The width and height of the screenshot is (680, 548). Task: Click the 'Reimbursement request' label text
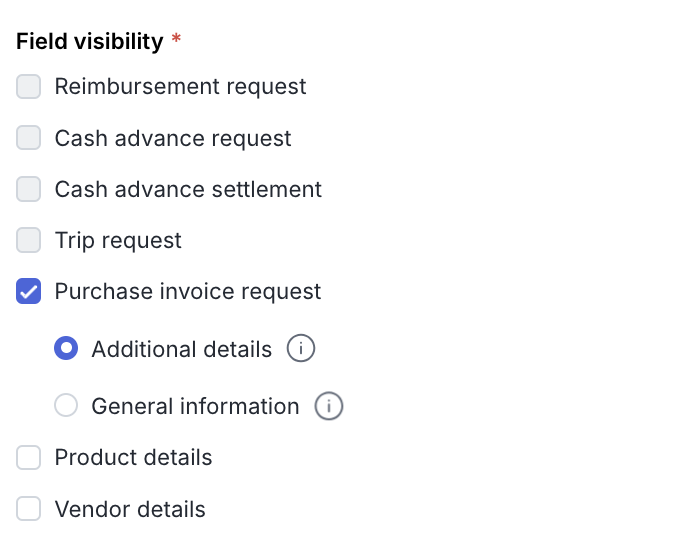click(180, 87)
